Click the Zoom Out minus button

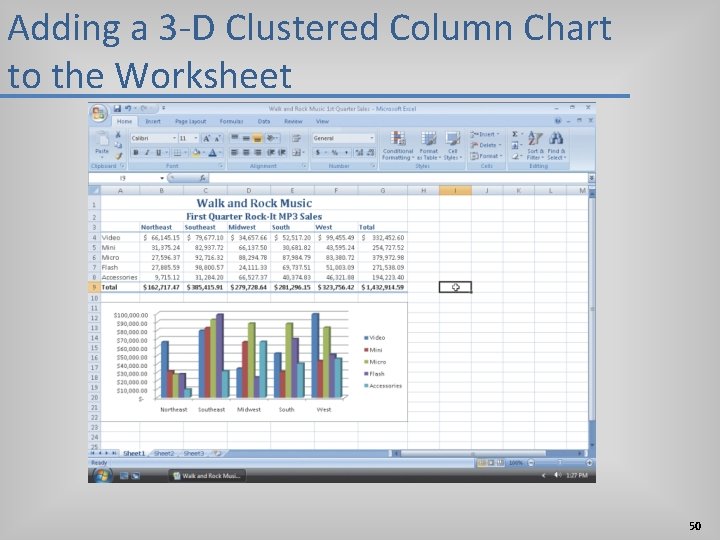tap(531, 463)
